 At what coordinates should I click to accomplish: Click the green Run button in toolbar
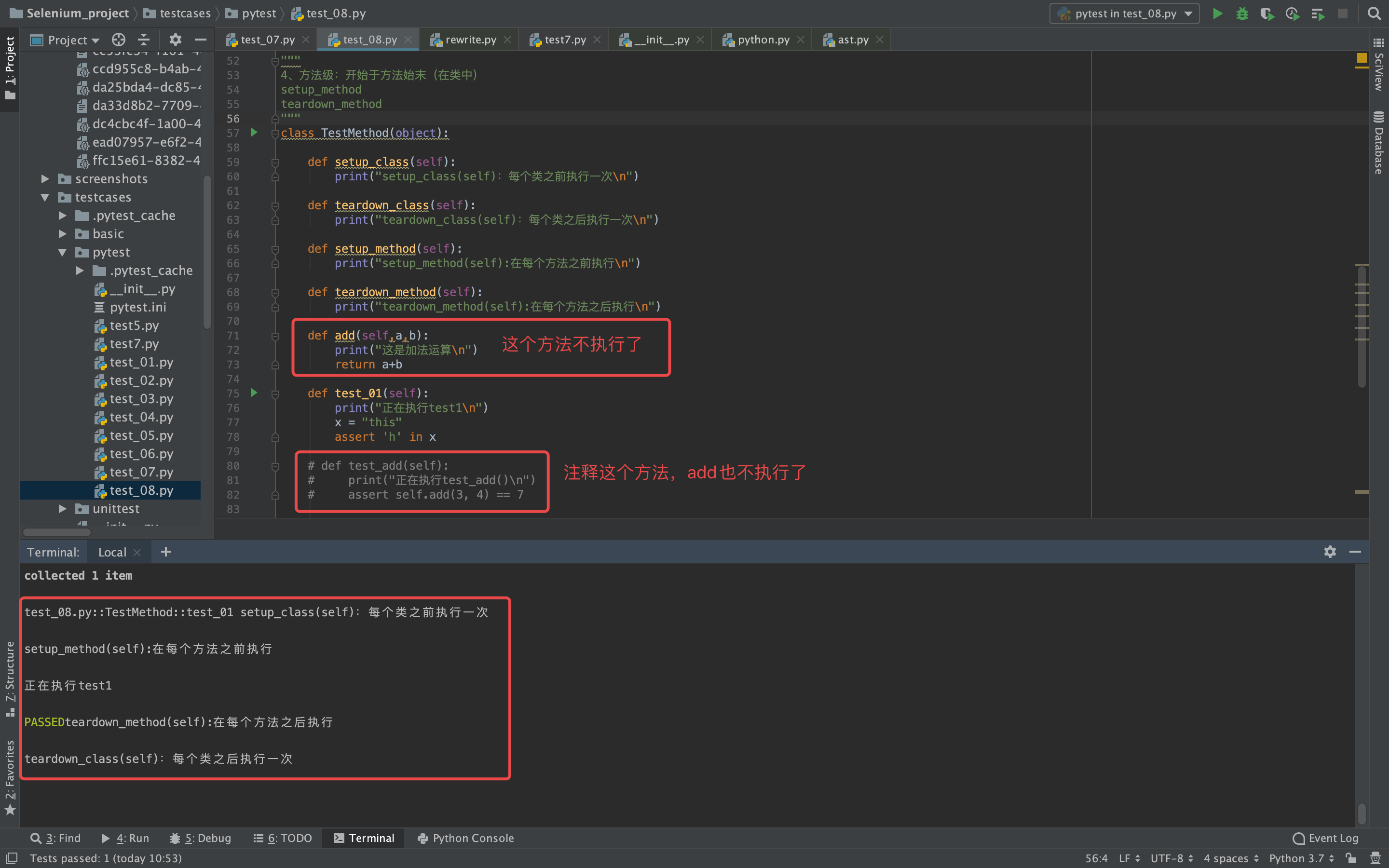click(1217, 14)
